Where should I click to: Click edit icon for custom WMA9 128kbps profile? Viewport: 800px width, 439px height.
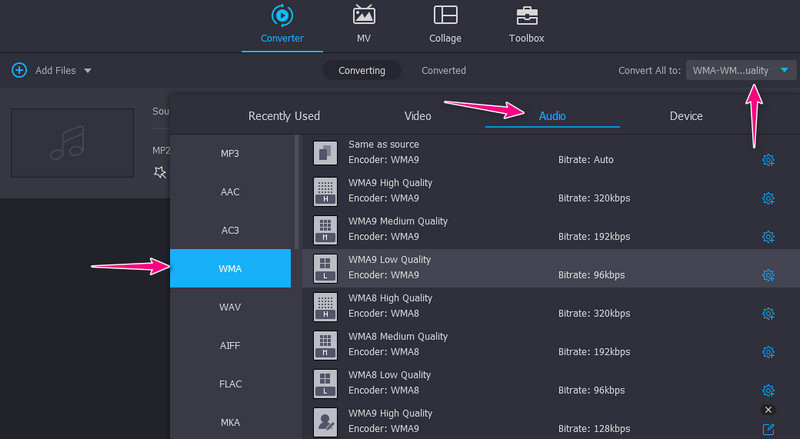pyautogui.click(x=768, y=429)
